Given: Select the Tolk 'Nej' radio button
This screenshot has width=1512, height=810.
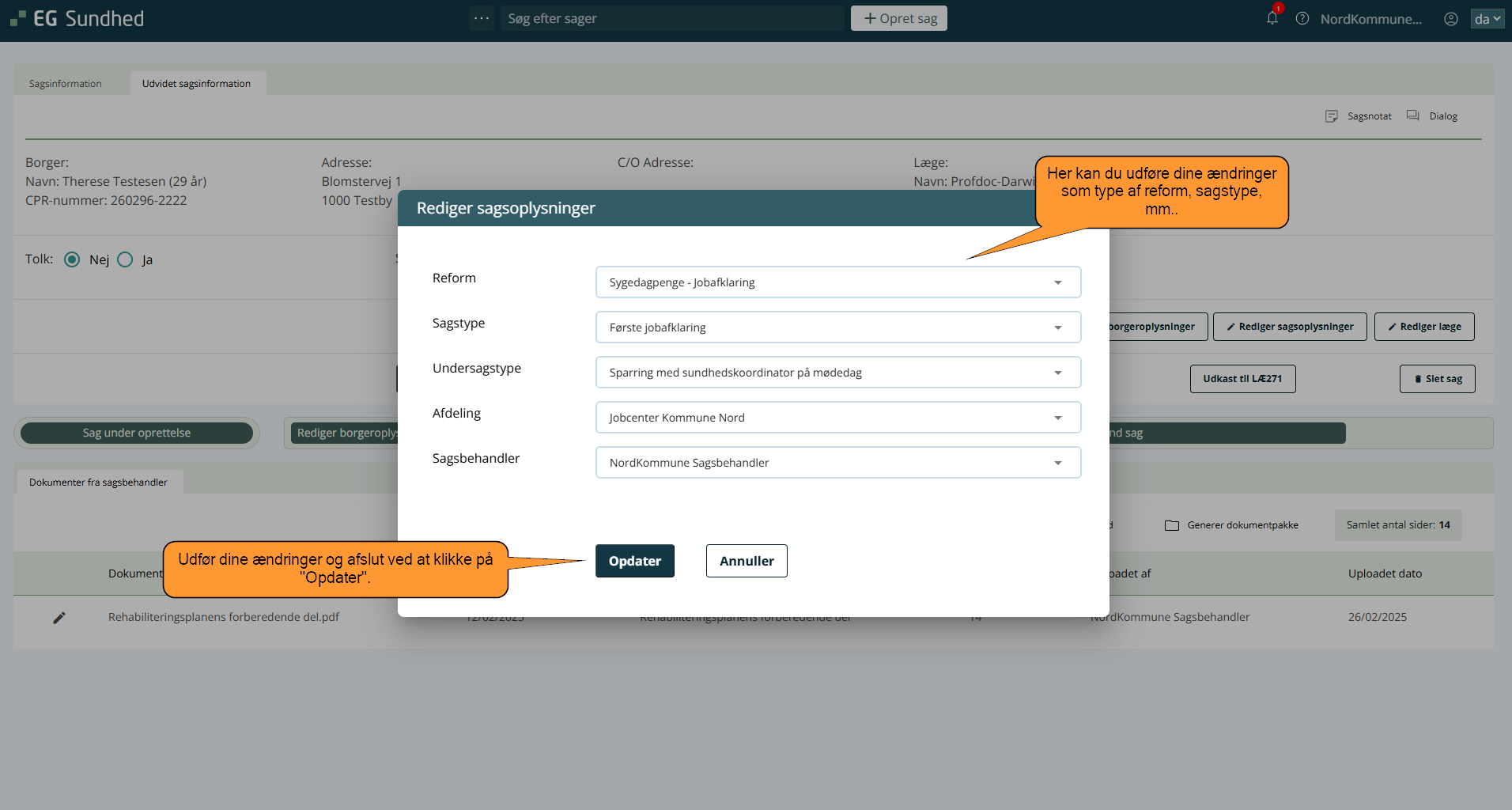Looking at the screenshot, I should coord(72,259).
